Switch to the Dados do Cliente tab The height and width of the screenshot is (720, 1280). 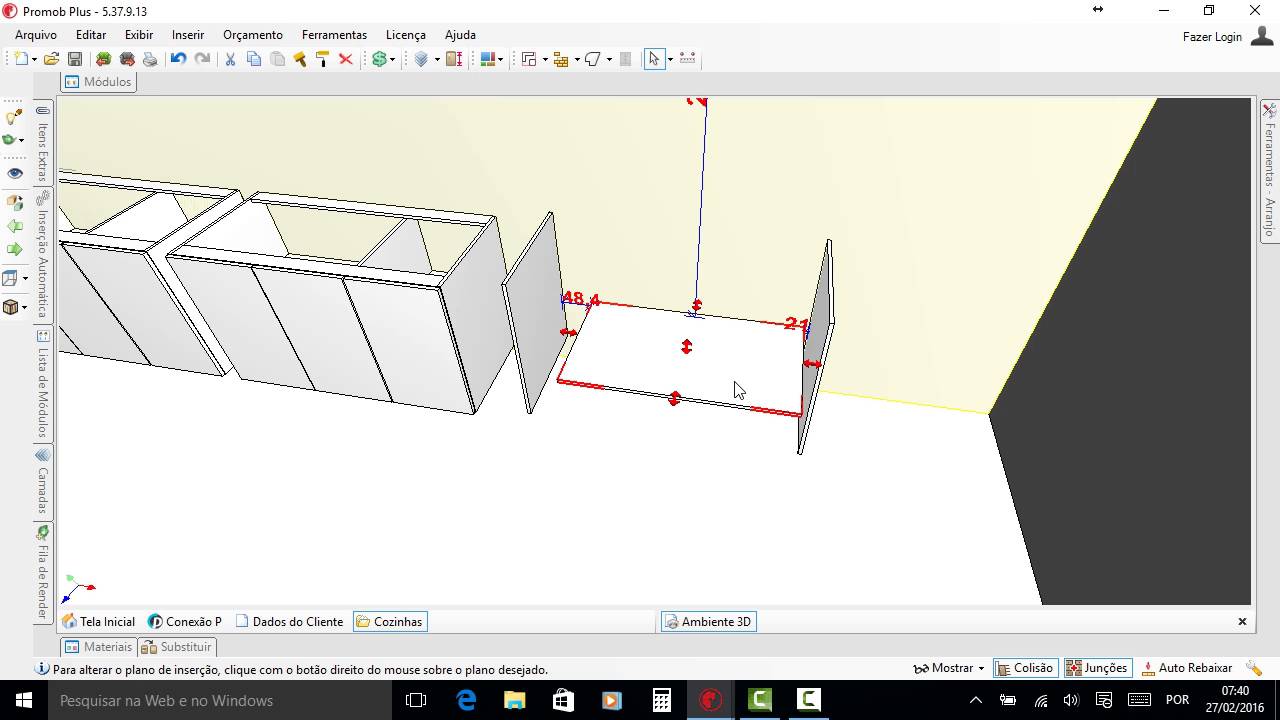pos(289,622)
